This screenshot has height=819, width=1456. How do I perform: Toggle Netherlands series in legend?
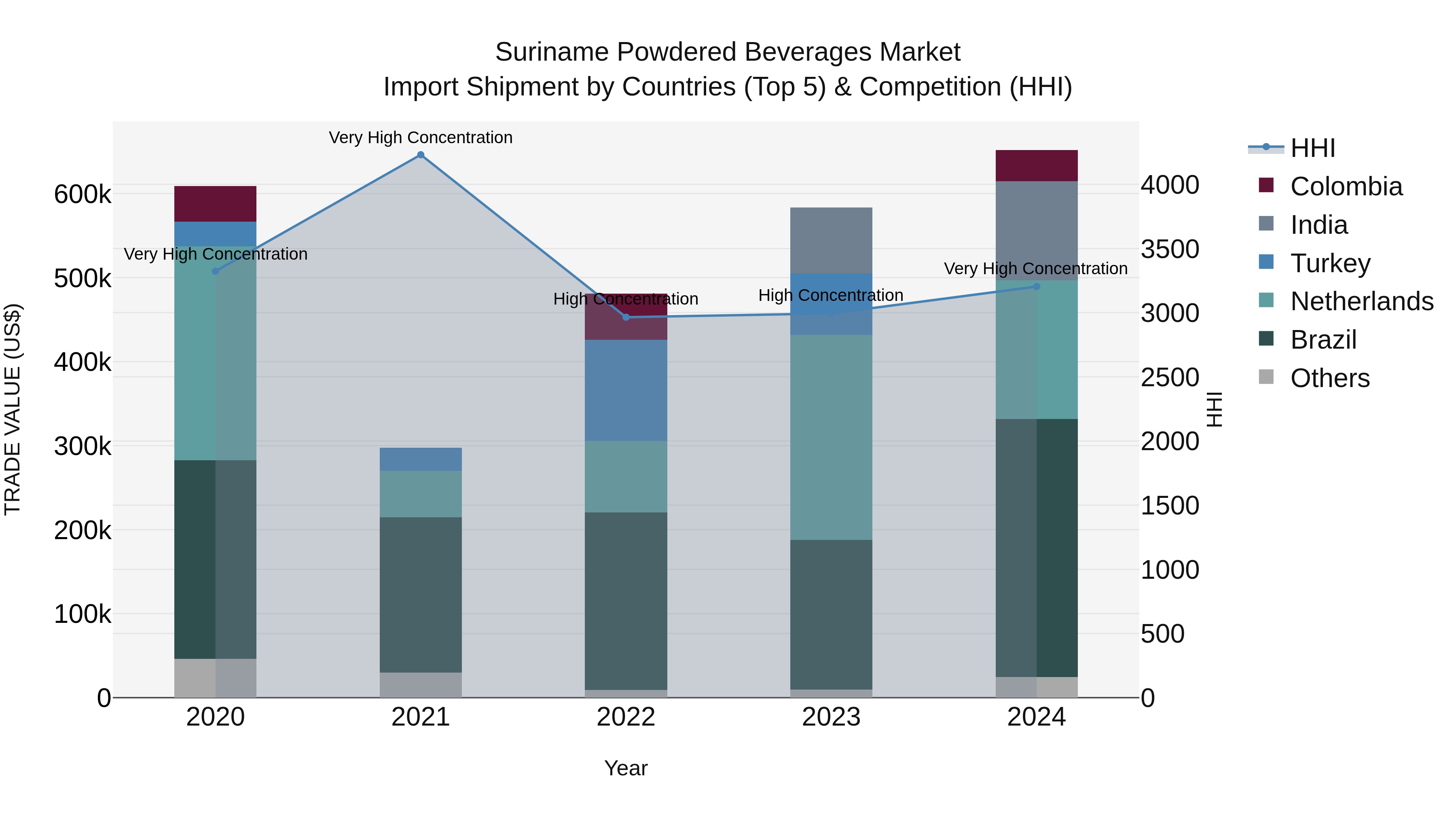(x=1346, y=301)
